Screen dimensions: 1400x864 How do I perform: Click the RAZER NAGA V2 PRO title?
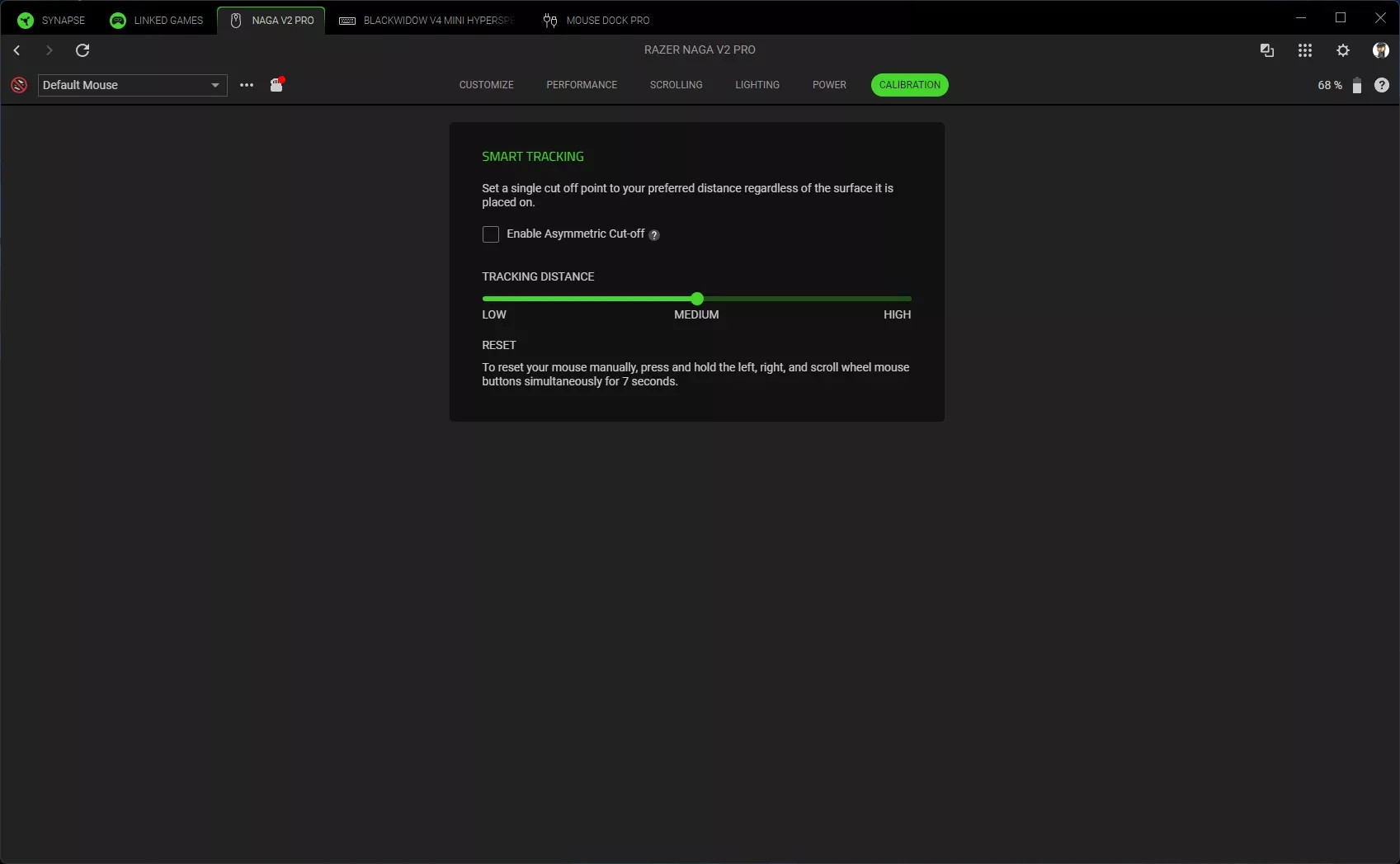pos(700,50)
